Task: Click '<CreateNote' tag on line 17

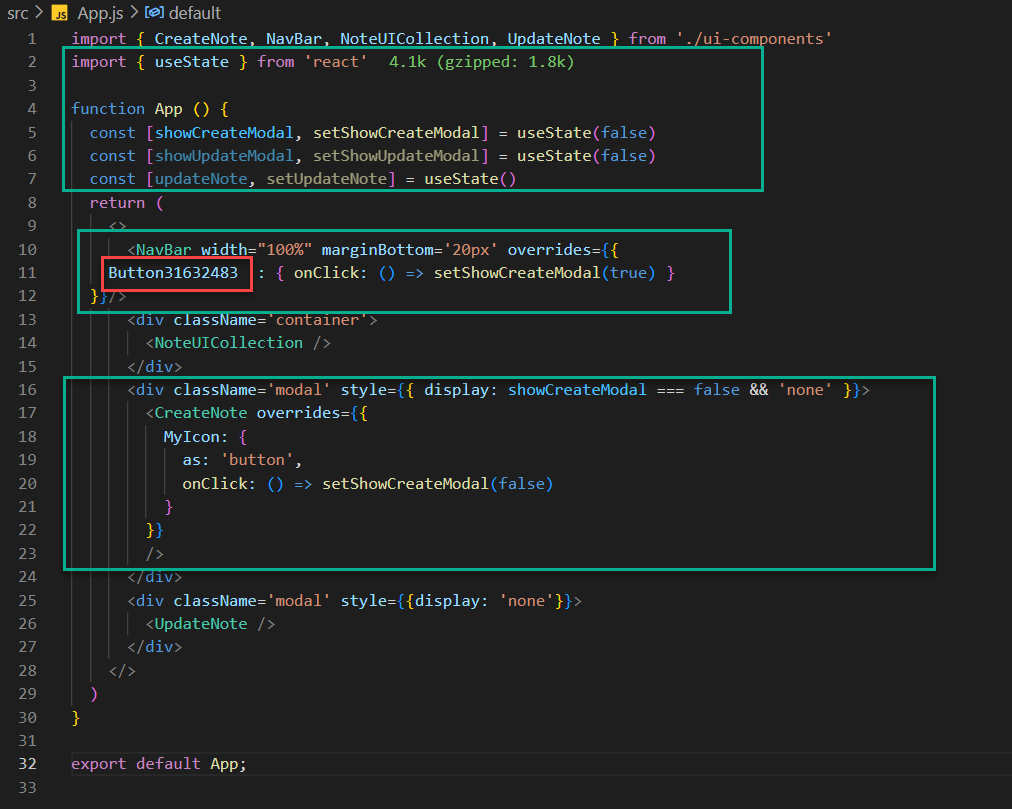Action: click(196, 413)
